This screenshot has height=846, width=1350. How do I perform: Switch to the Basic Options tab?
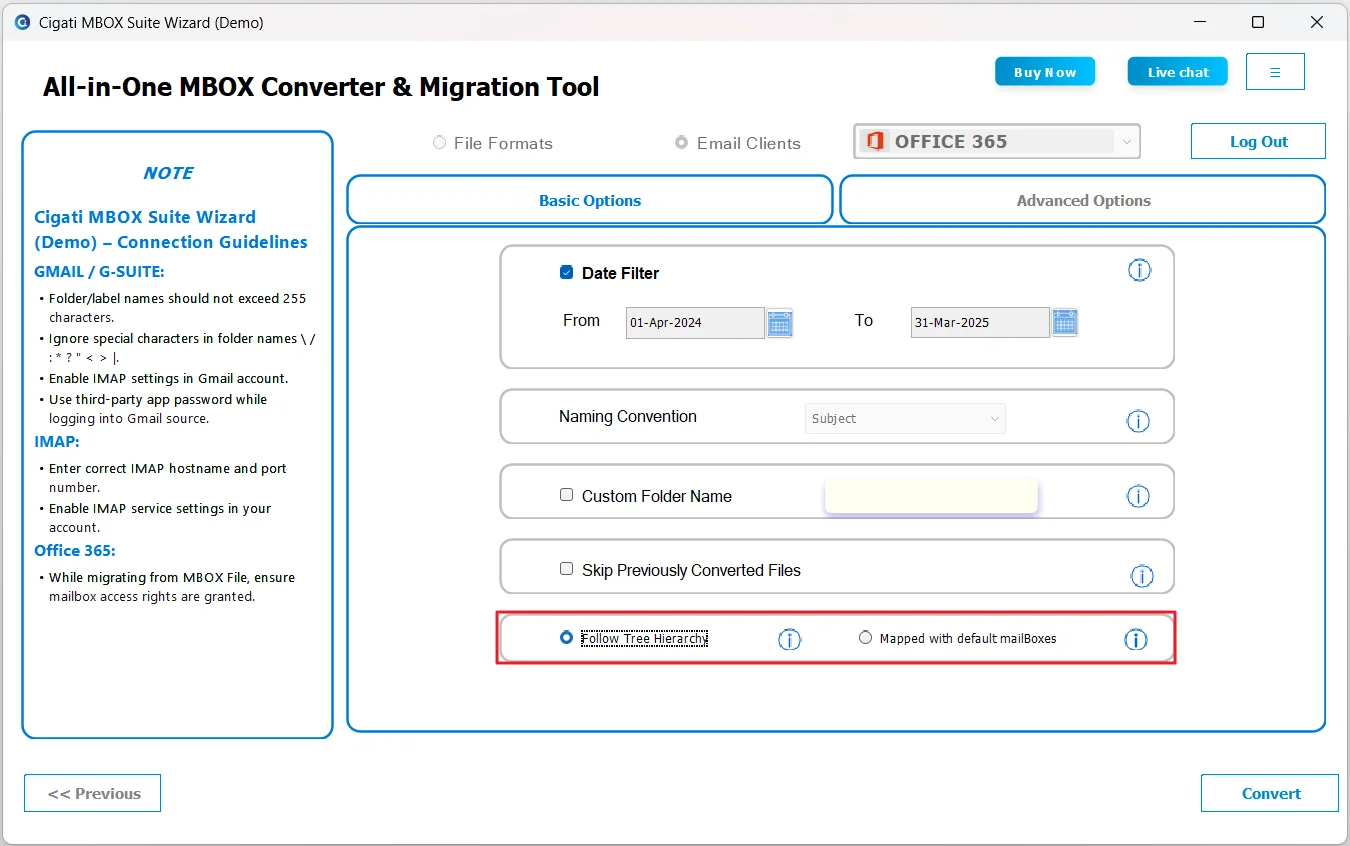click(590, 200)
